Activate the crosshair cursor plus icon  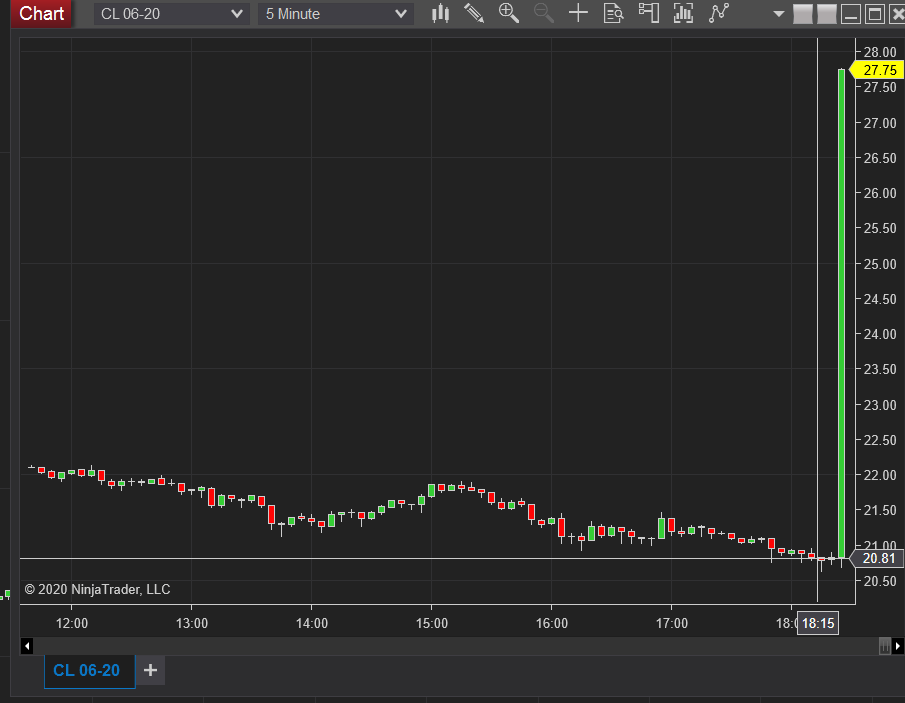pos(578,13)
